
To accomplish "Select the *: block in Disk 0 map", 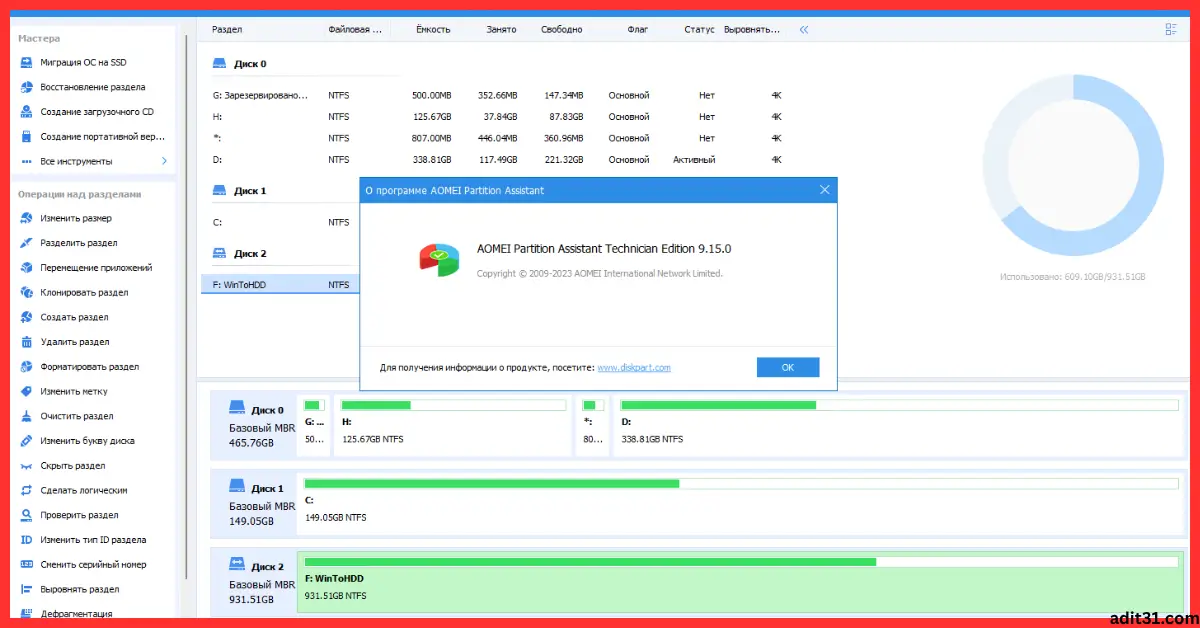I will 593,425.
